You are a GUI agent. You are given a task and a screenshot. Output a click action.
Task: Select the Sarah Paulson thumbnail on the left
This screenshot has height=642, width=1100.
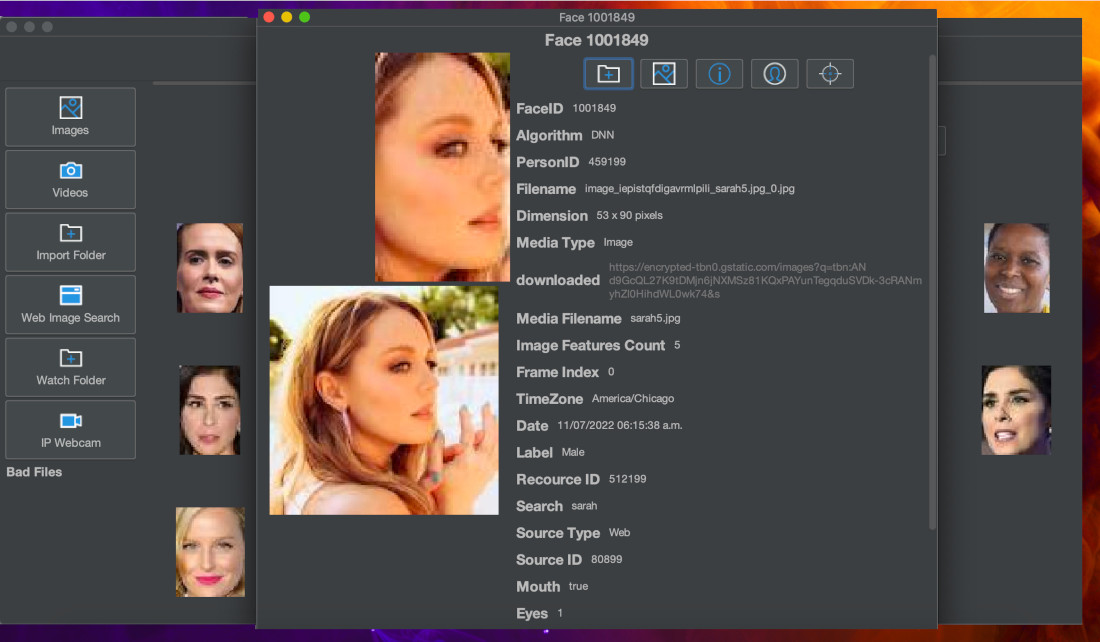click(210, 267)
